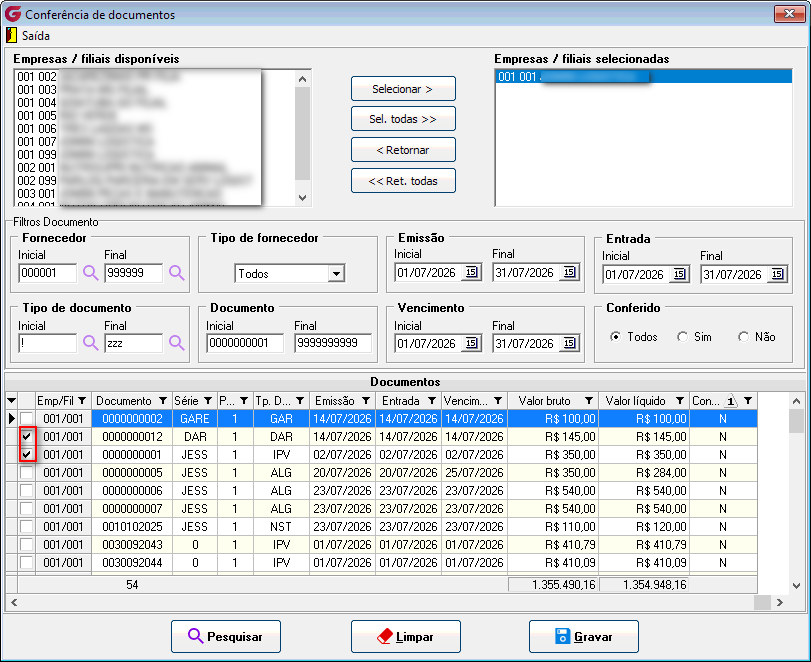811x662 pixels.
Task: Click the Selecionar > button
Action: (x=403, y=89)
